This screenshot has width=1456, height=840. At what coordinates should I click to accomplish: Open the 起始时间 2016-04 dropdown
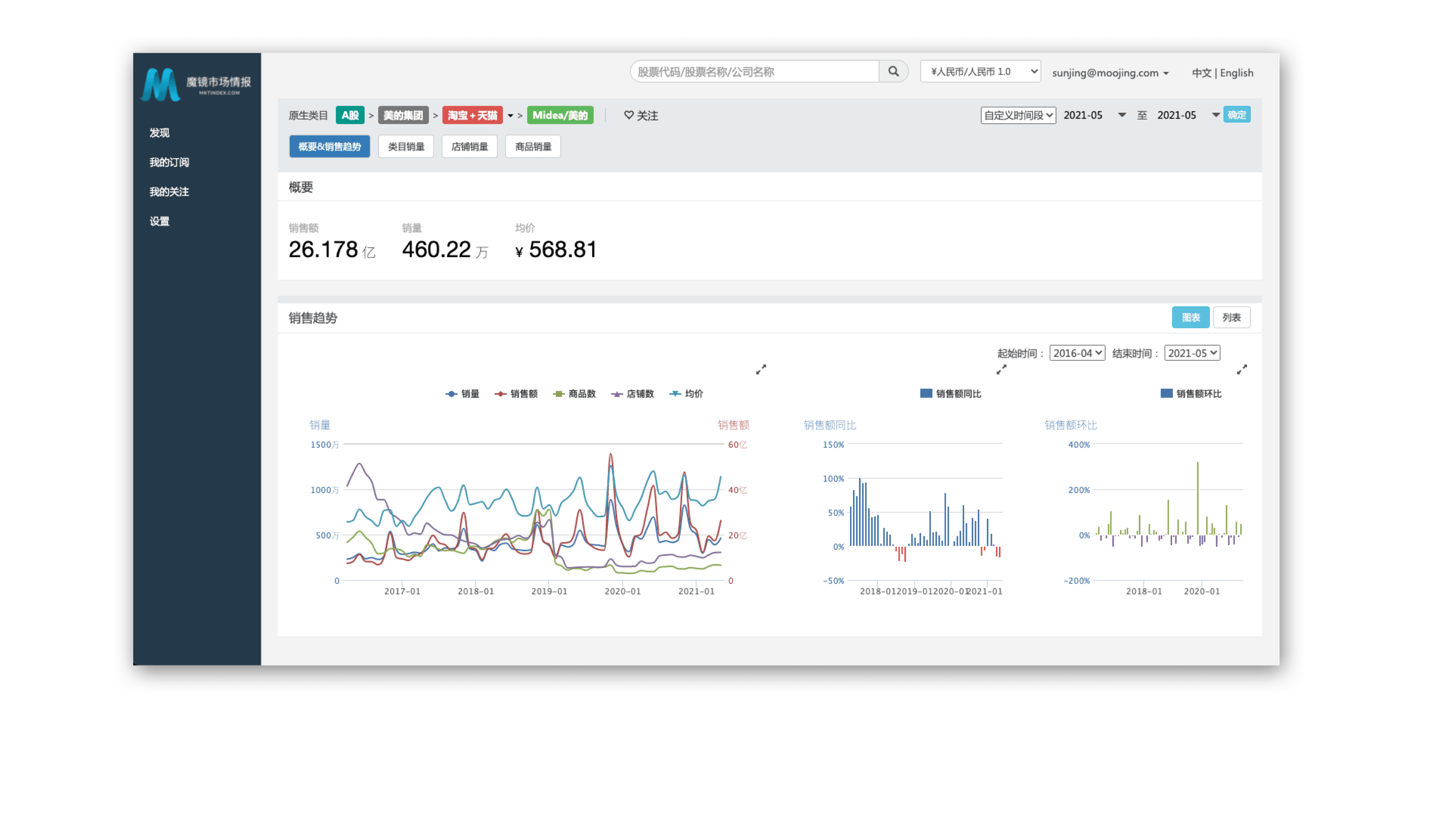coord(1077,353)
